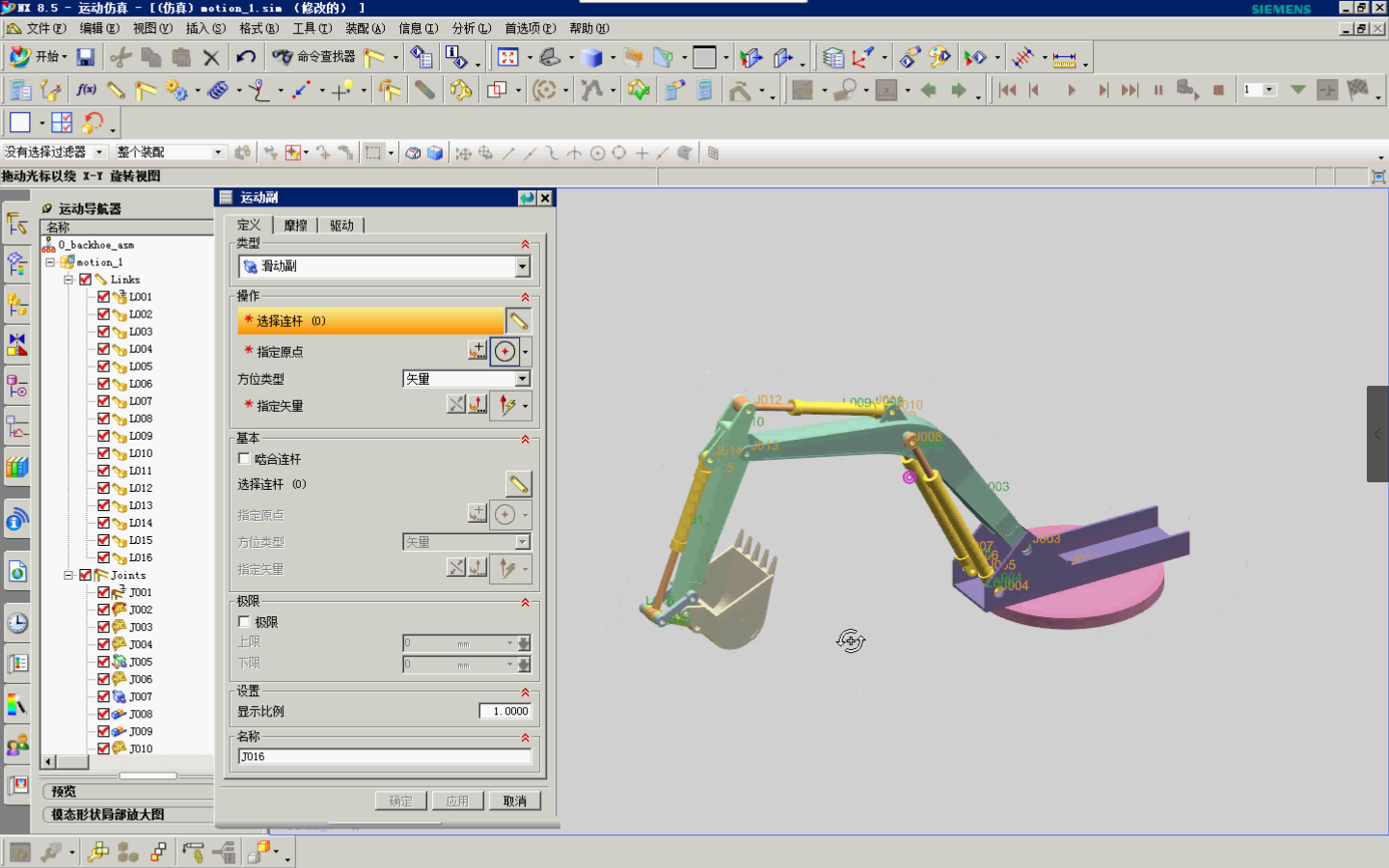Switch to the 摩擦 tab
Image resolution: width=1389 pixels, height=868 pixels.
click(x=295, y=225)
